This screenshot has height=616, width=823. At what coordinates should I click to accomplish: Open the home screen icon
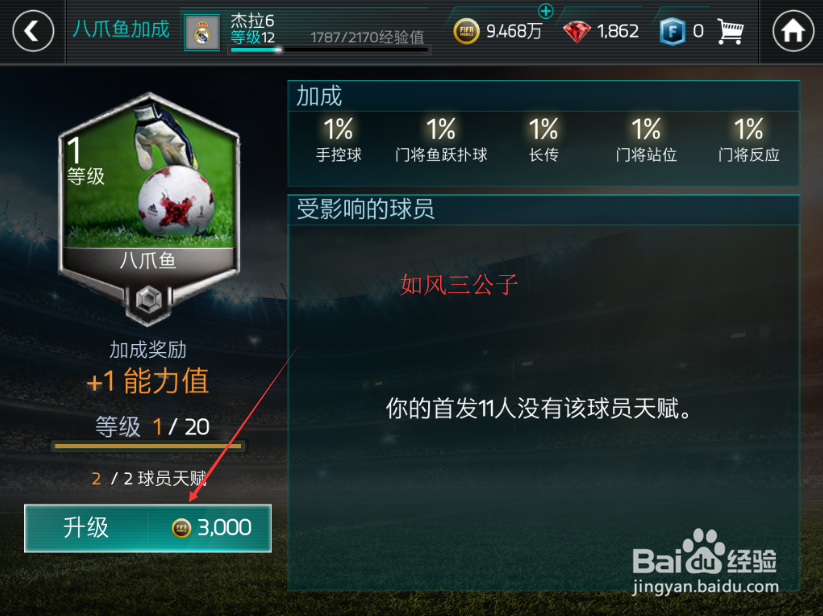click(x=793, y=31)
